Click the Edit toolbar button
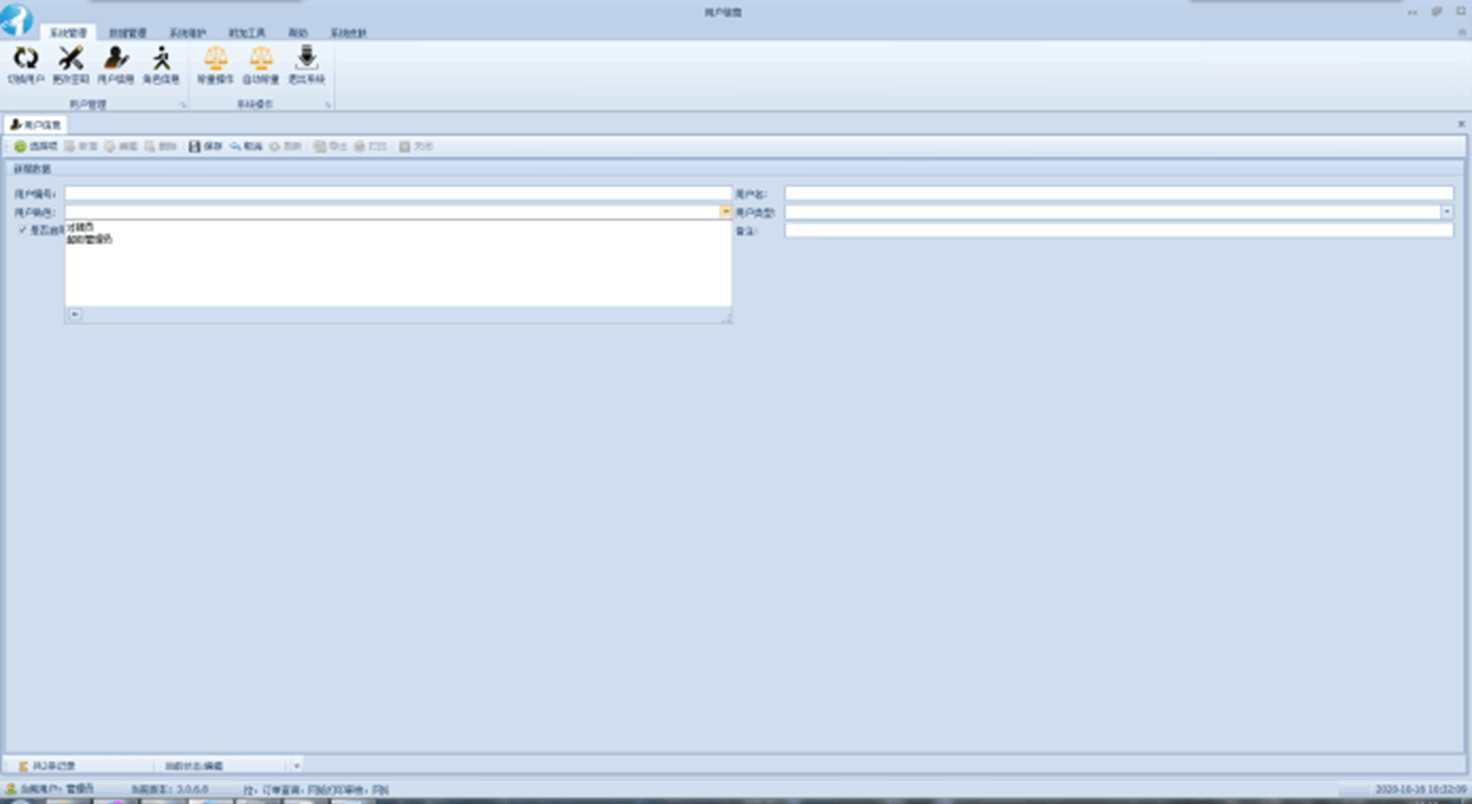Screen dimensions: 1472x804 coord(121,147)
